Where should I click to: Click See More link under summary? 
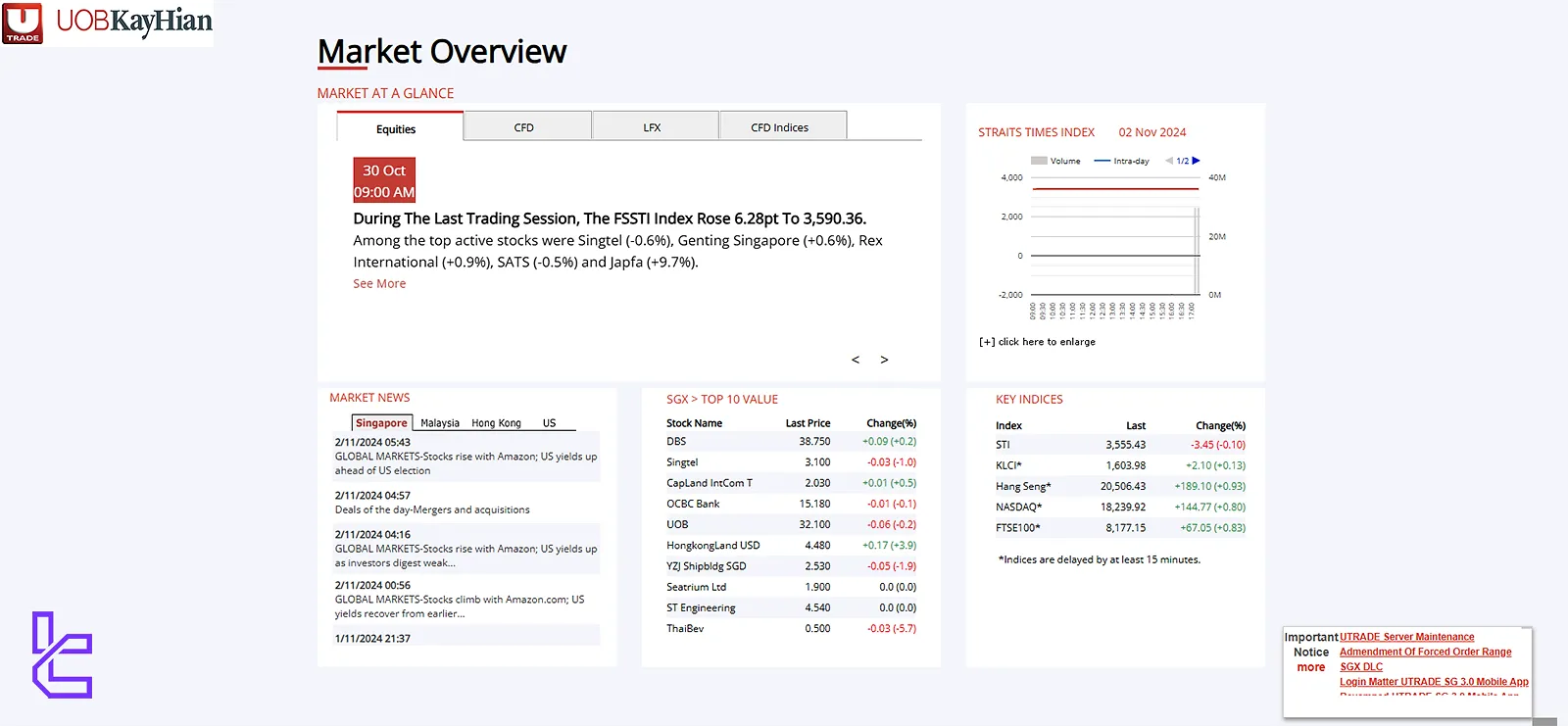click(379, 283)
